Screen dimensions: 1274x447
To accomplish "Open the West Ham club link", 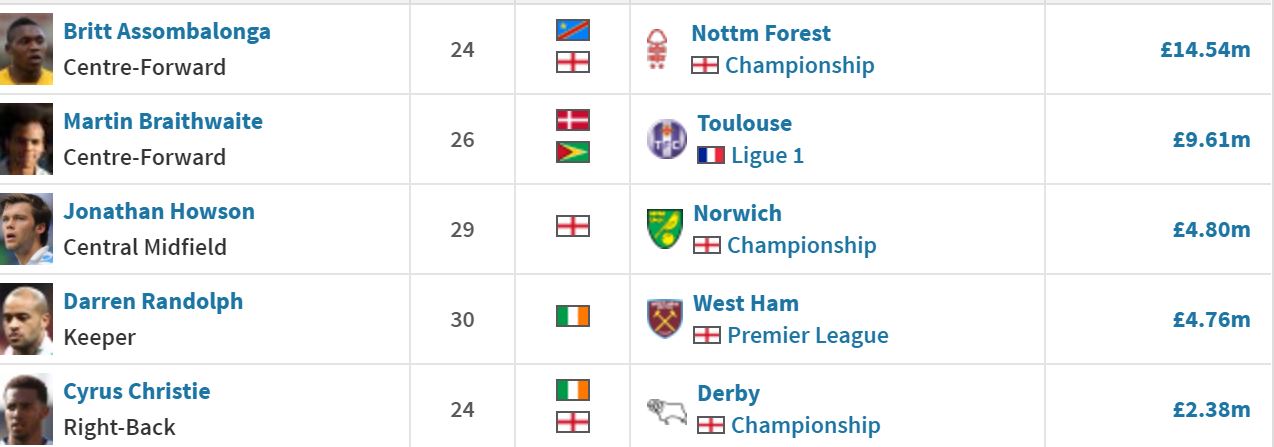I will pyautogui.click(x=746, y=303).
